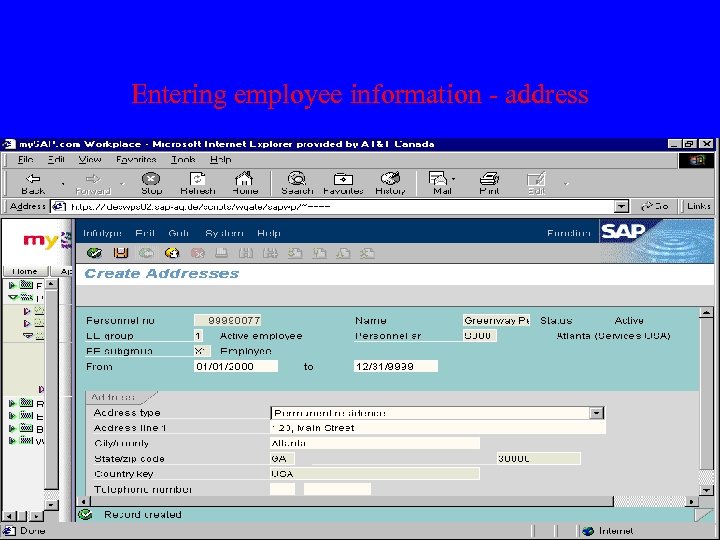Open the browser Tools menu
Screen dimensions: 720x540
183,159
